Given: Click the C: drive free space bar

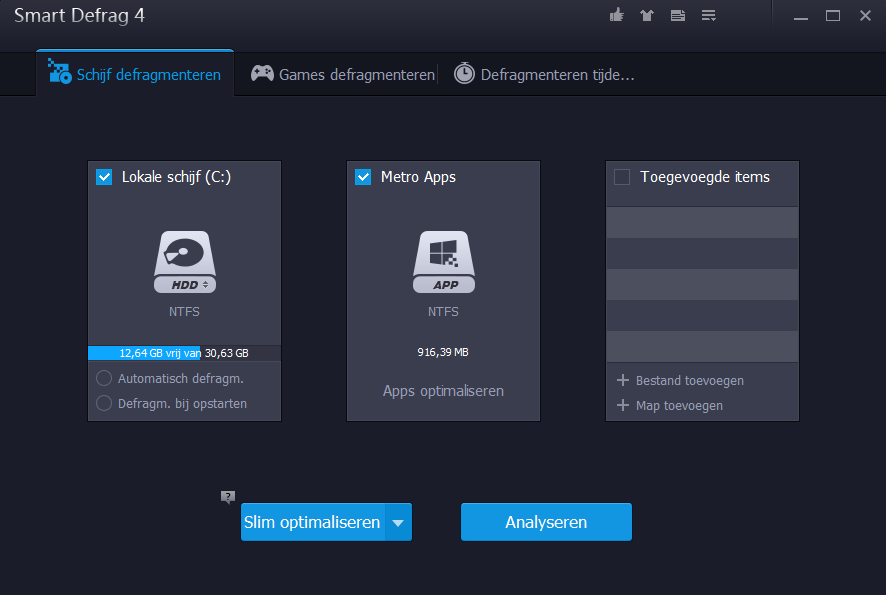Looking at the screenshot, I should tap(184, 353).
